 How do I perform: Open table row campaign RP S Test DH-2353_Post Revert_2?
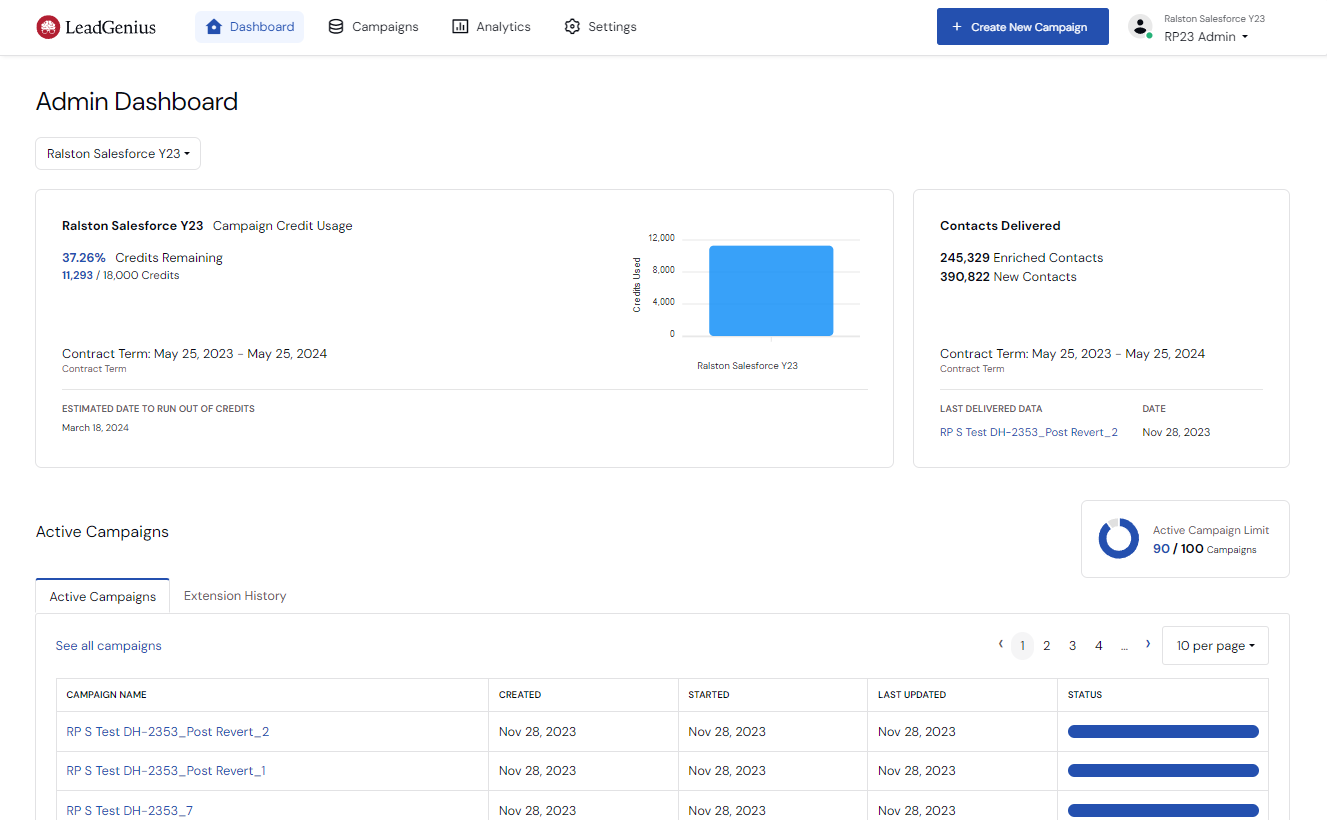tap(168, 732)
